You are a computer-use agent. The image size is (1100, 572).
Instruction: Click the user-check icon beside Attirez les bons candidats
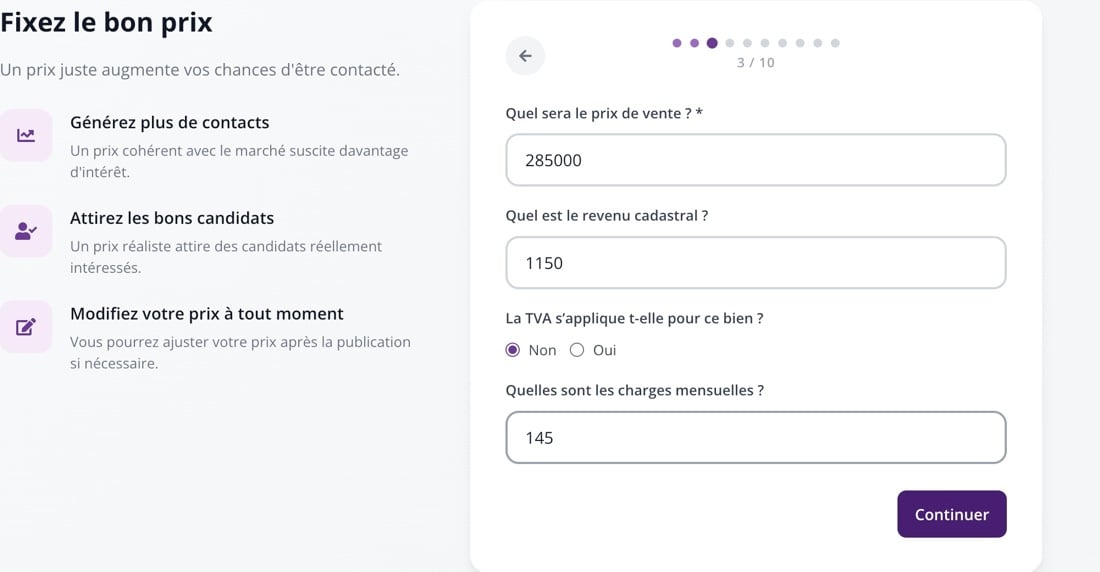[26, 231]
